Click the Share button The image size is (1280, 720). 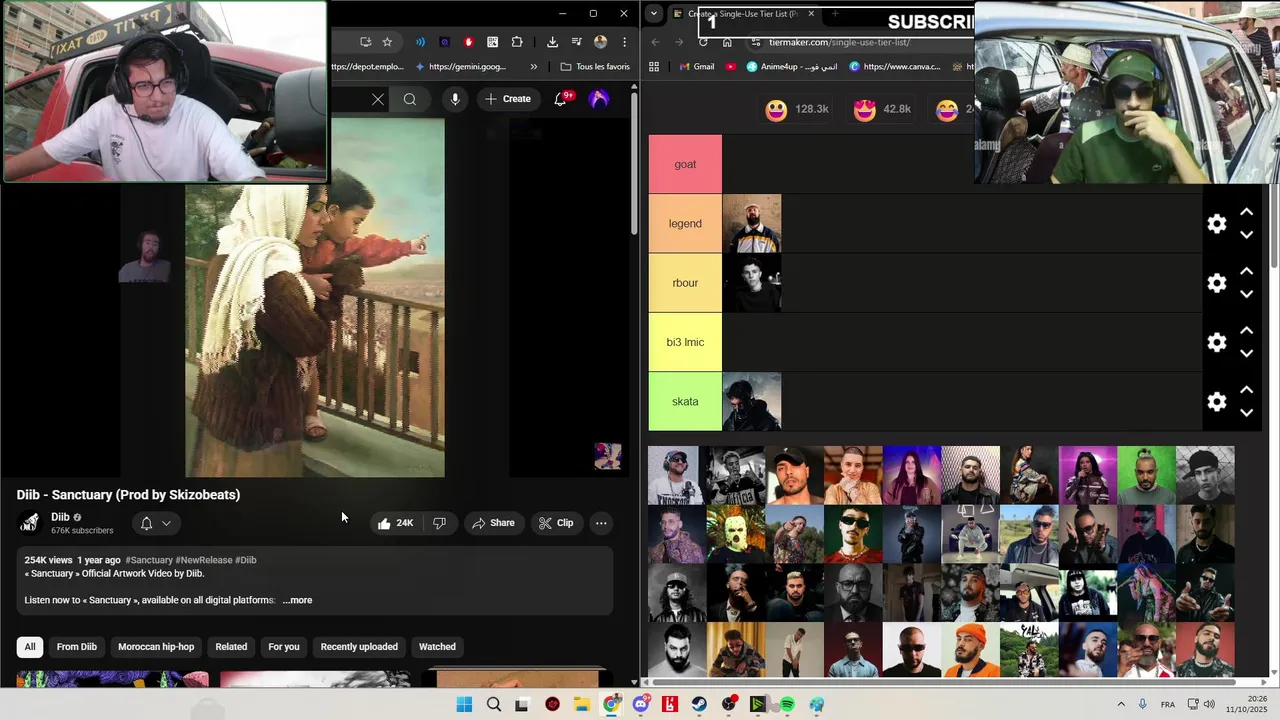tap(494, 523)
